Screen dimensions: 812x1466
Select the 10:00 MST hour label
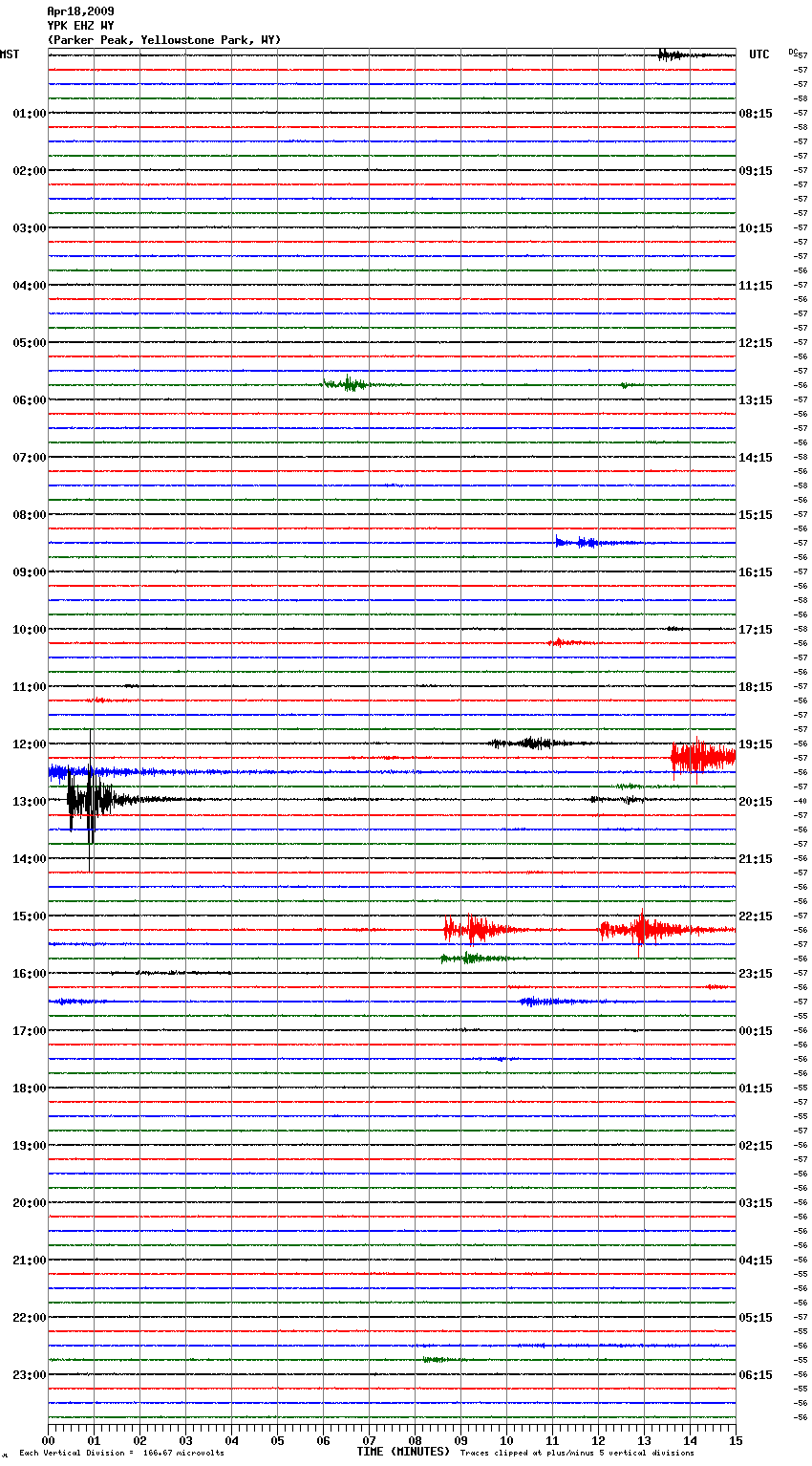29,630
